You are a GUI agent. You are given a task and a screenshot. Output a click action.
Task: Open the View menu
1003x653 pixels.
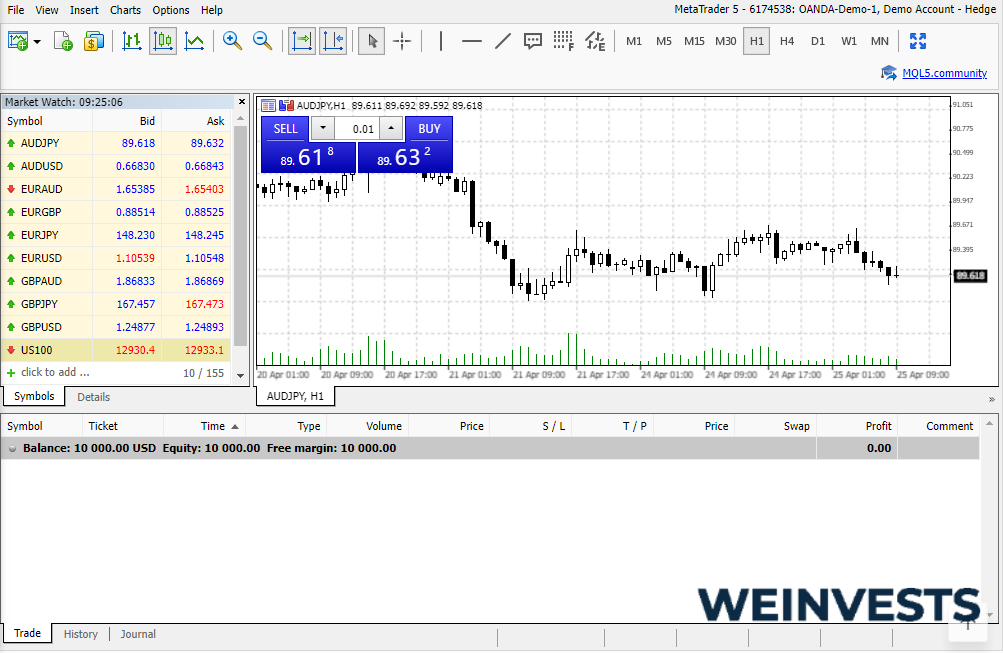(x=47, y=10)
